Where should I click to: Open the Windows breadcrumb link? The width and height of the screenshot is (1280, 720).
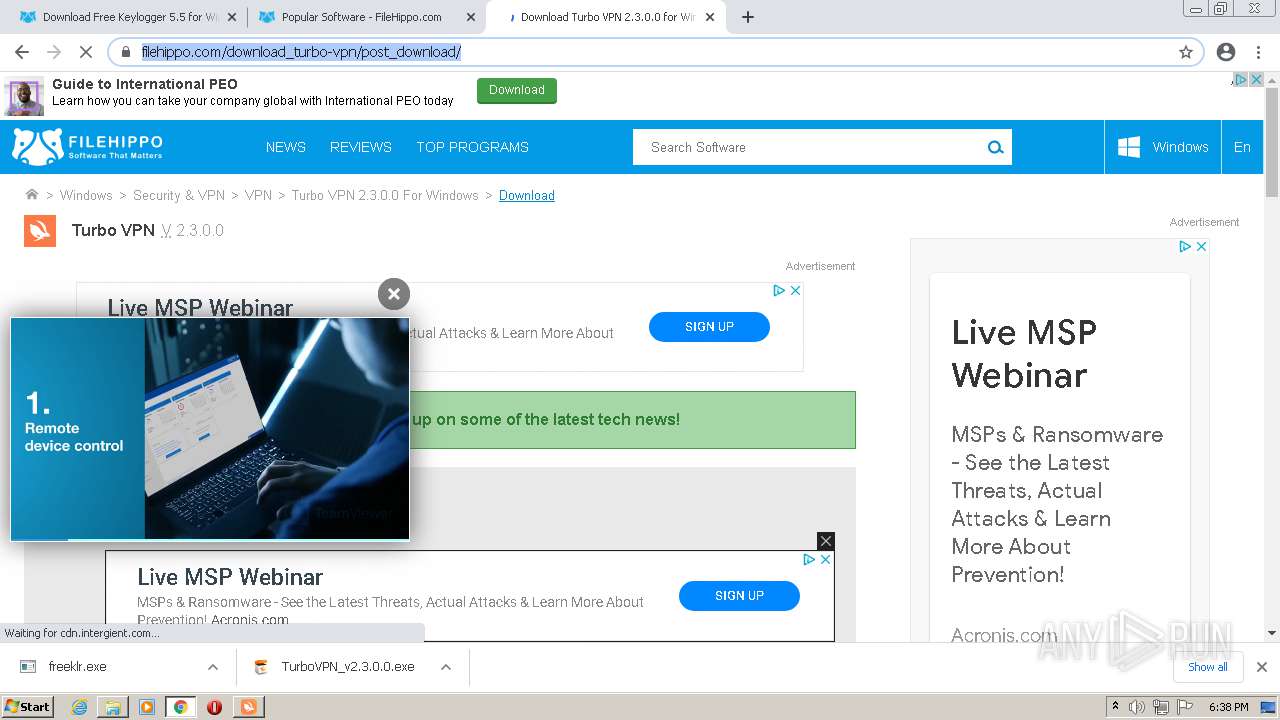click(86, 195)
